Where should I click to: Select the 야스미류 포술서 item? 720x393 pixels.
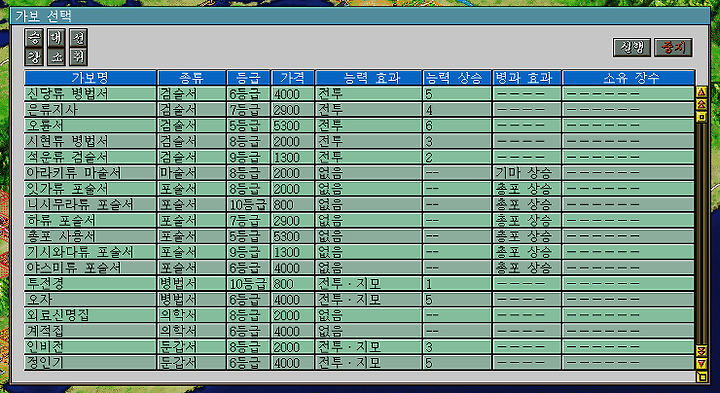(x=359, y=268)
